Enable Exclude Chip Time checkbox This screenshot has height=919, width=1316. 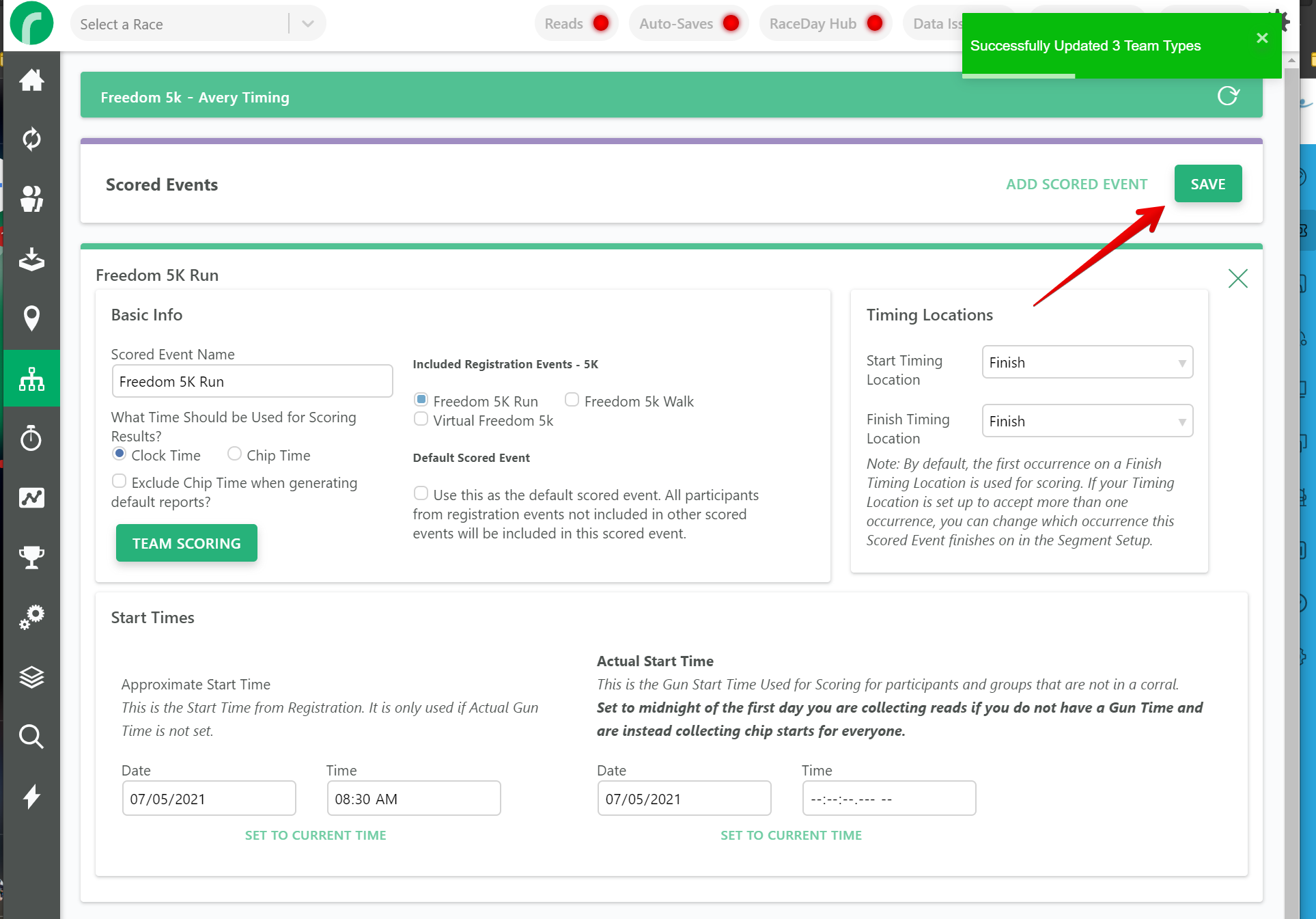tap(119, 481)
